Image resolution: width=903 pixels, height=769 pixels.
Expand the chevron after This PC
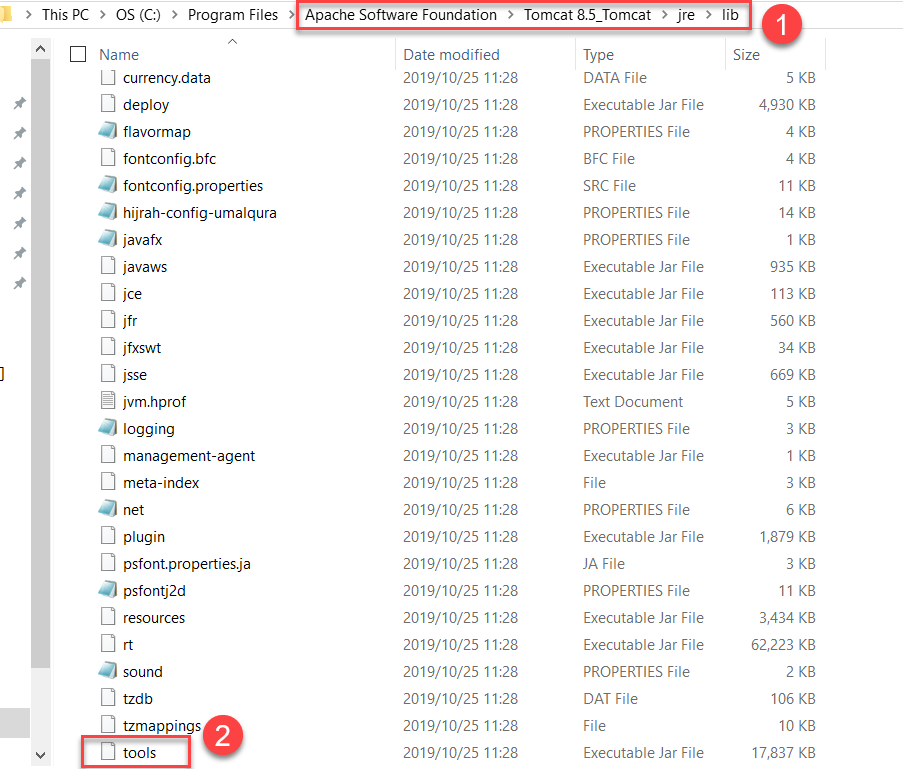pos(103,14)
